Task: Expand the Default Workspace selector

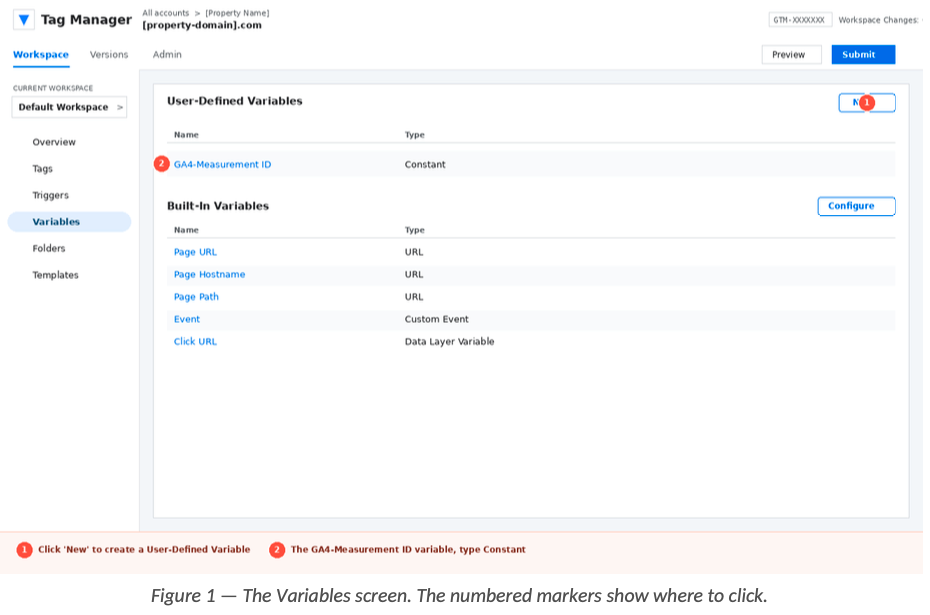Action: click(69, 107)
